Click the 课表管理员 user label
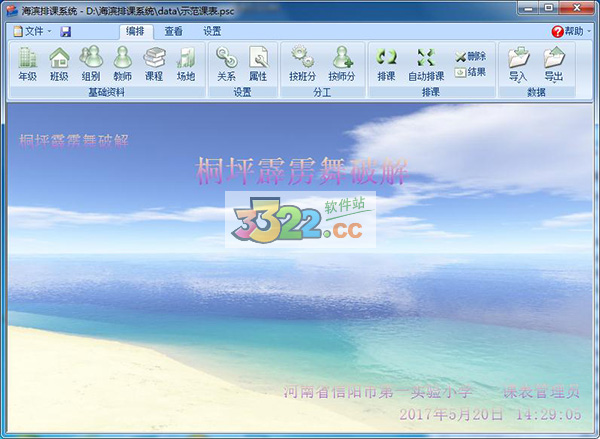Screen dimensions: 600x439 541,392
